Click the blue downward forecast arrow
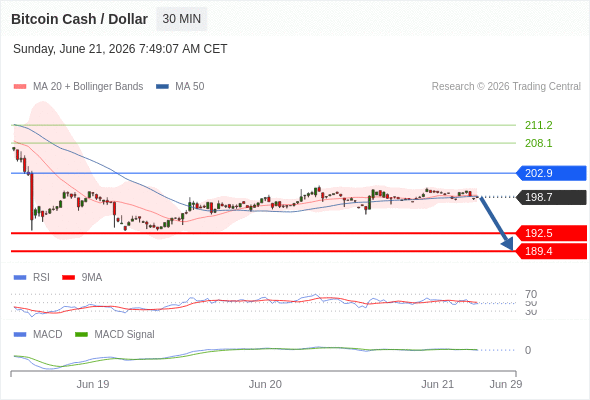The height and width of the screenshot is (400, 590). (496, 223)
